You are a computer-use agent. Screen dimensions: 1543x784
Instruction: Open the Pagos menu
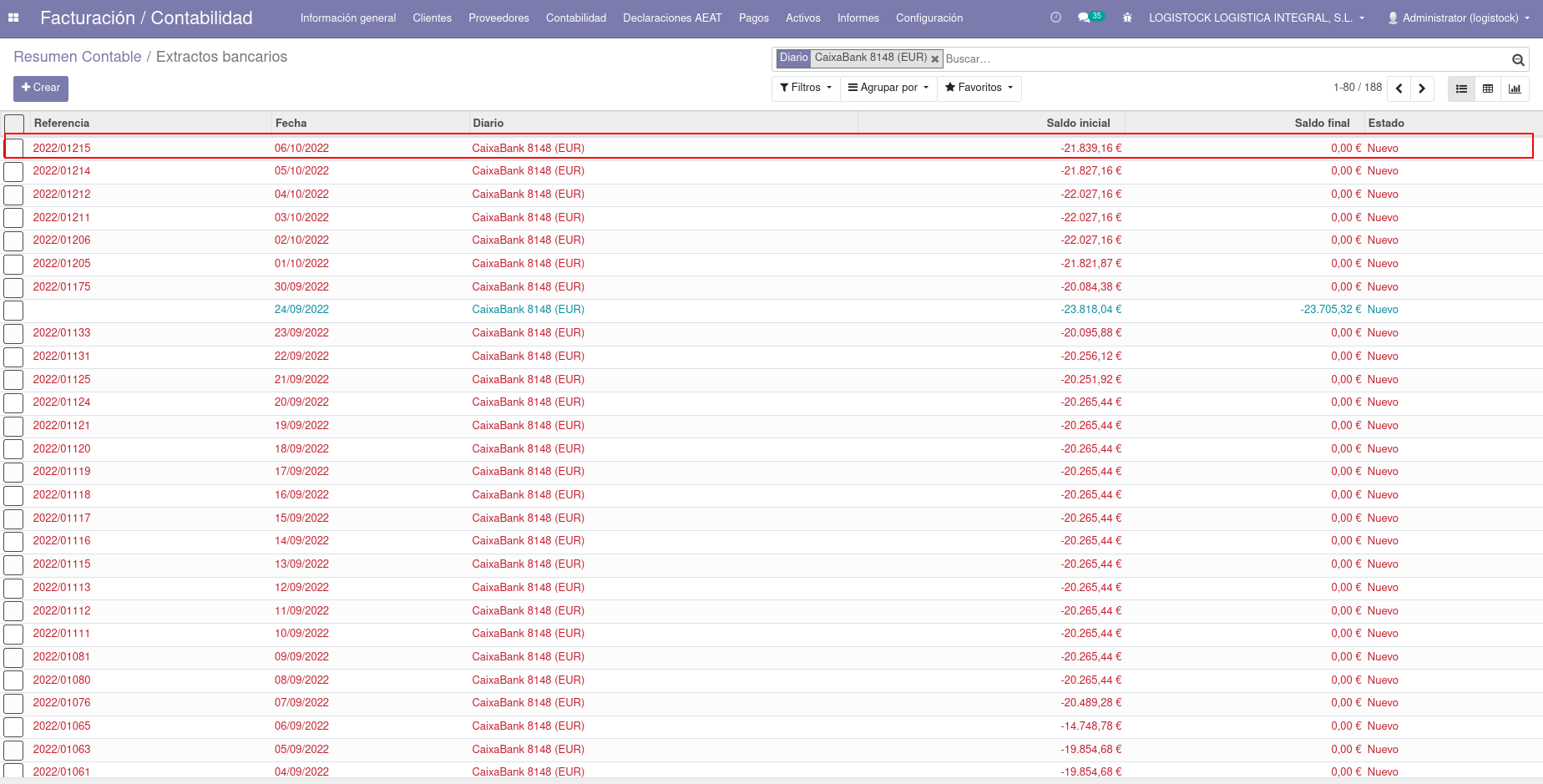(x=754, y=18)
